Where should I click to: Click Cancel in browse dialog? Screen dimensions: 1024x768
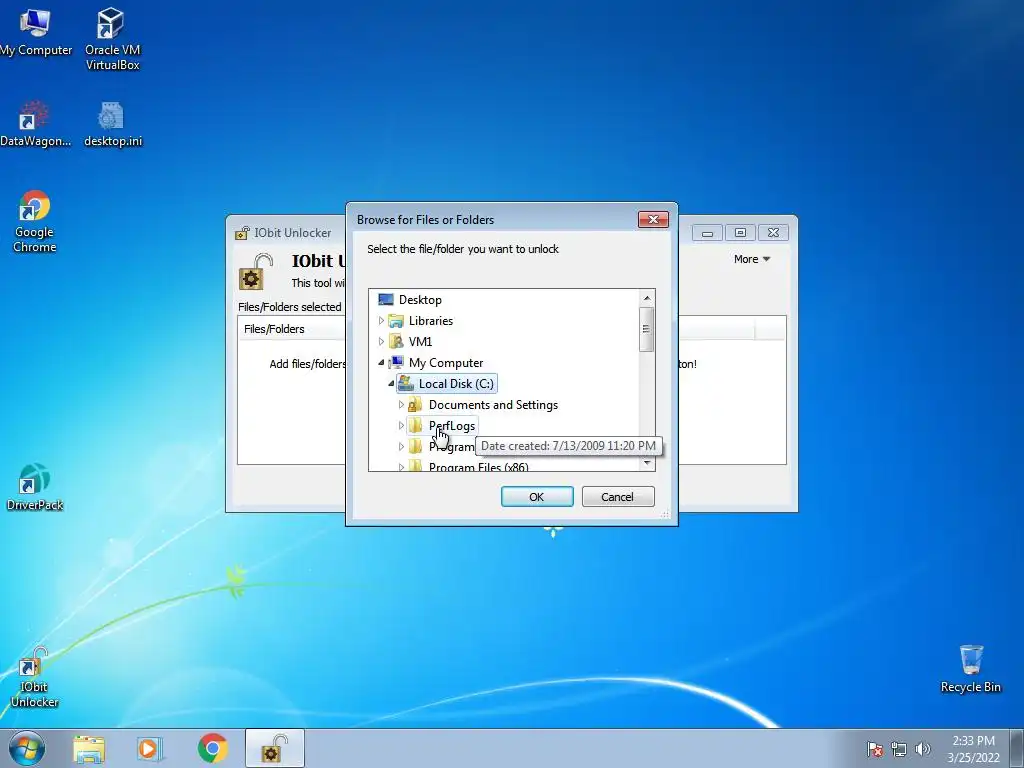(x=618, y=496)
